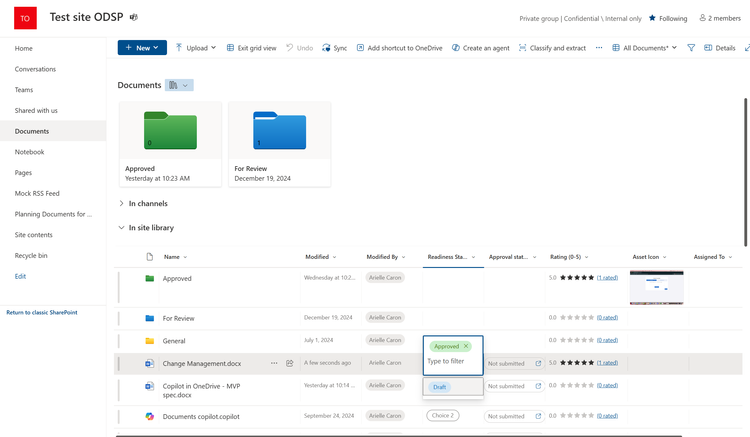Open the Upload dropdown
Viewport: 750px width, 437px height.
coord(196,48)
